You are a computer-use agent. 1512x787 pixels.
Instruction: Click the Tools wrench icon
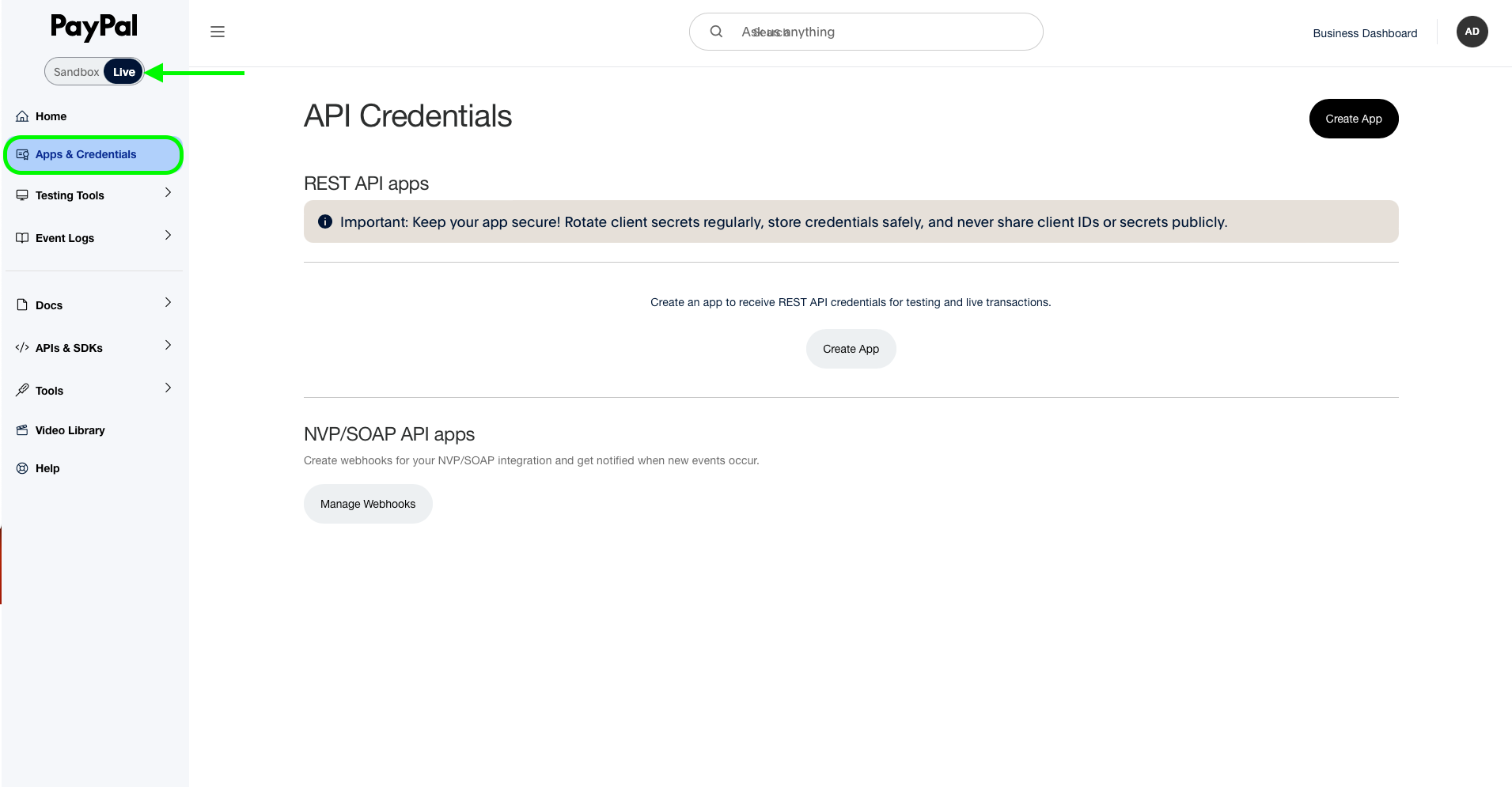(x=22, y=390)
